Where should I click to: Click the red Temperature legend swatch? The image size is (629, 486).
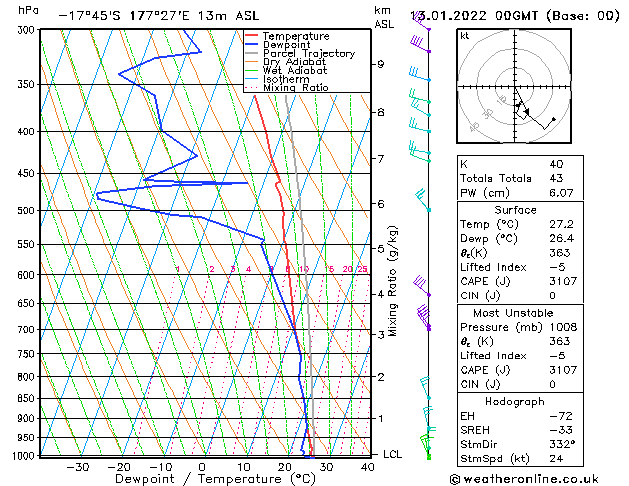tap(252, 36)
